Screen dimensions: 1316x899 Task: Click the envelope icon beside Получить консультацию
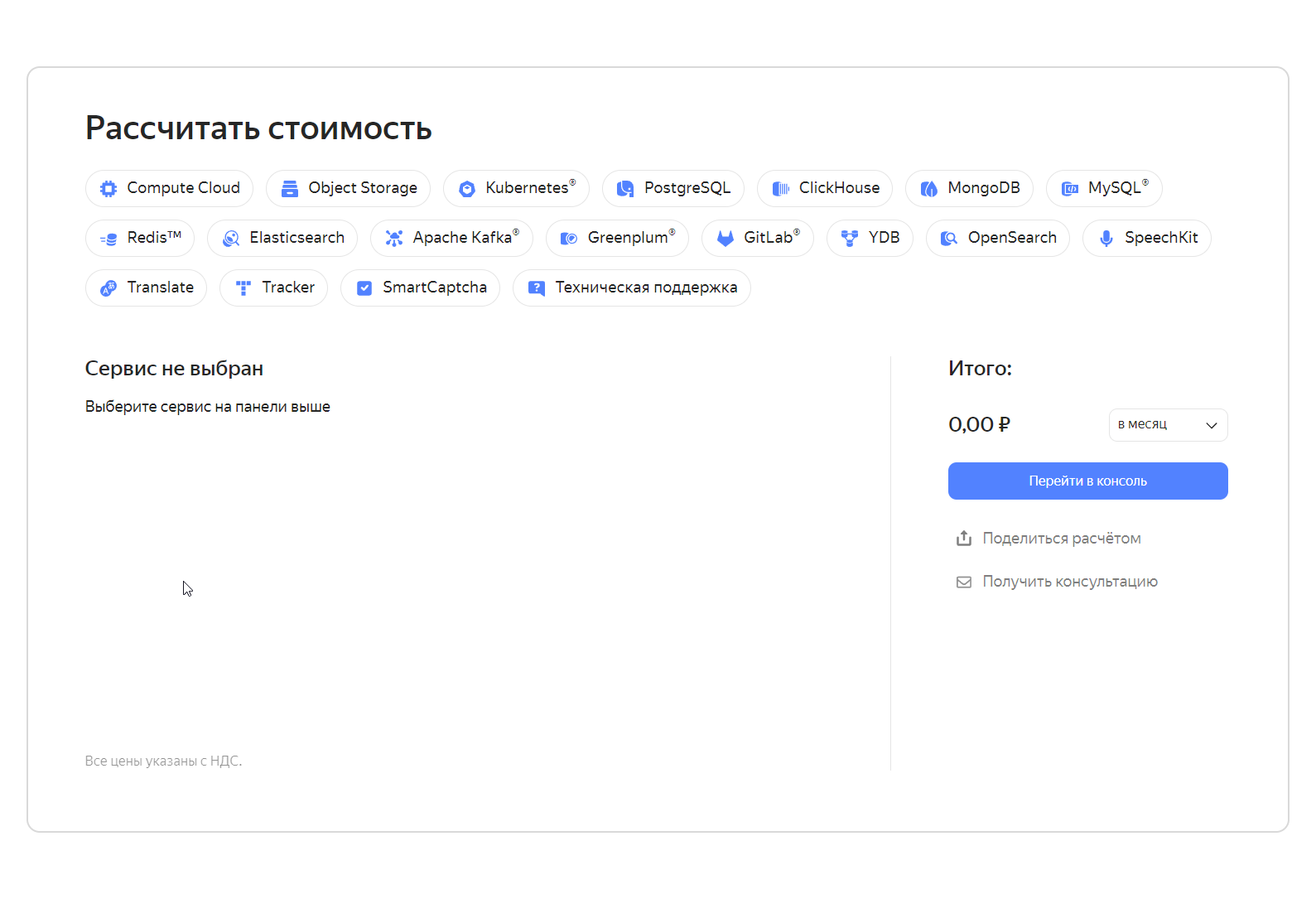964,582
